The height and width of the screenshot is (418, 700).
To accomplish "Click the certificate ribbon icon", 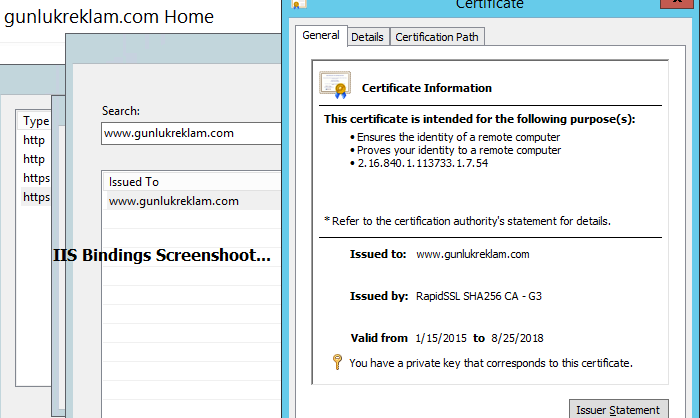I will [x=336, y=85].
